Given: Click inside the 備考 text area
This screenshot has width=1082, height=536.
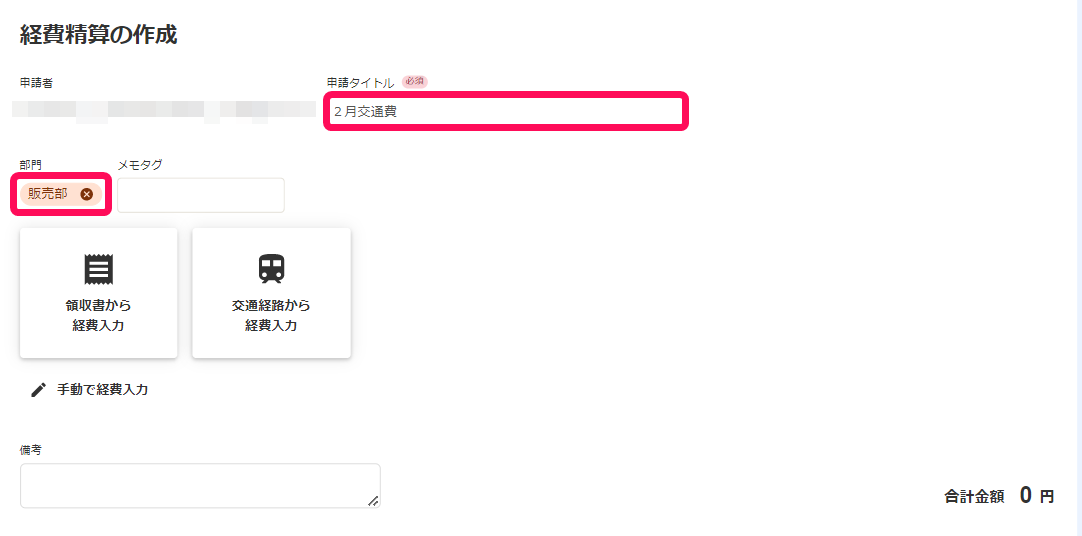Looking at the screenshot, I should click(200, 486).
